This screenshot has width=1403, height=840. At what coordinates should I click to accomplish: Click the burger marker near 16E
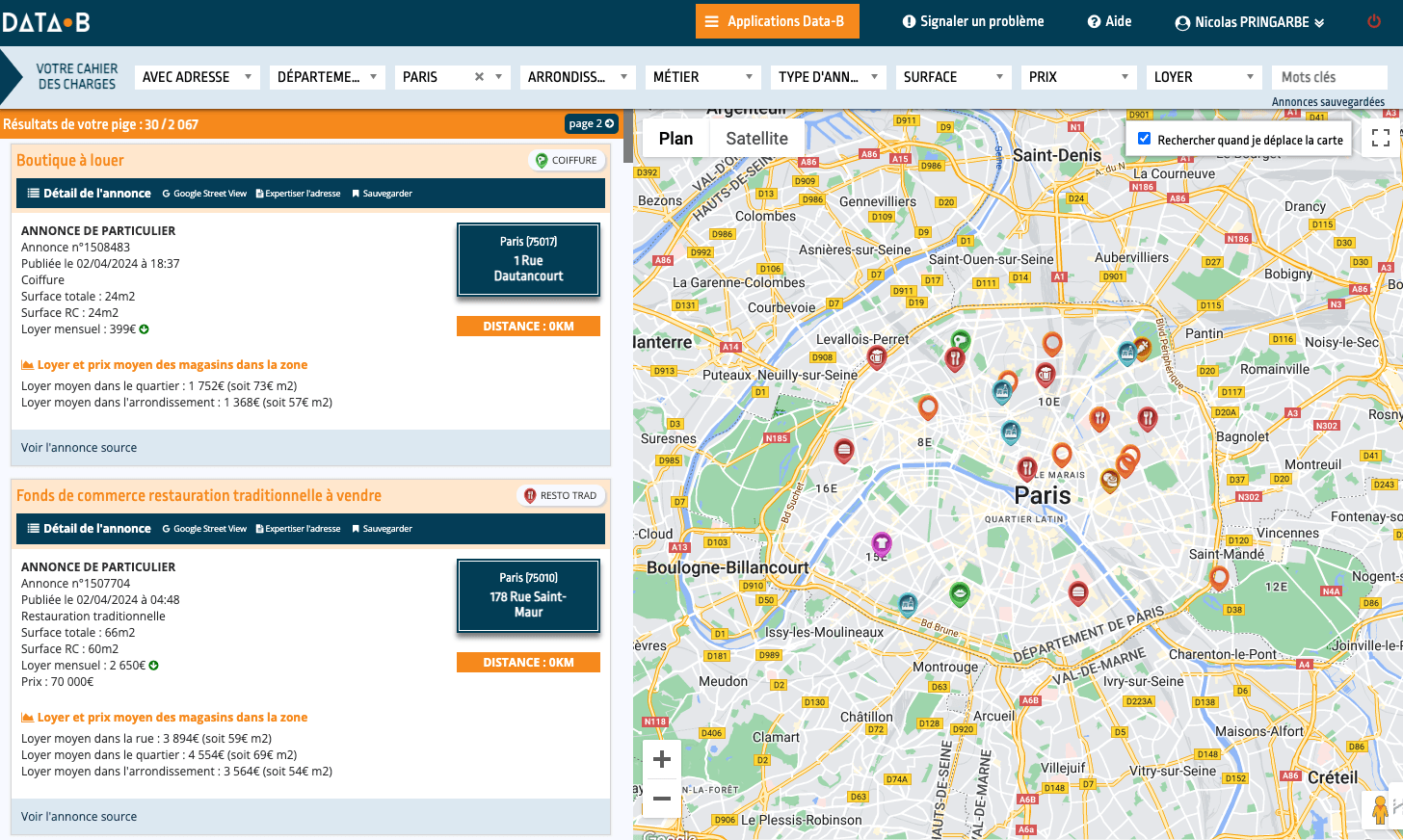(x=844, y=450)
